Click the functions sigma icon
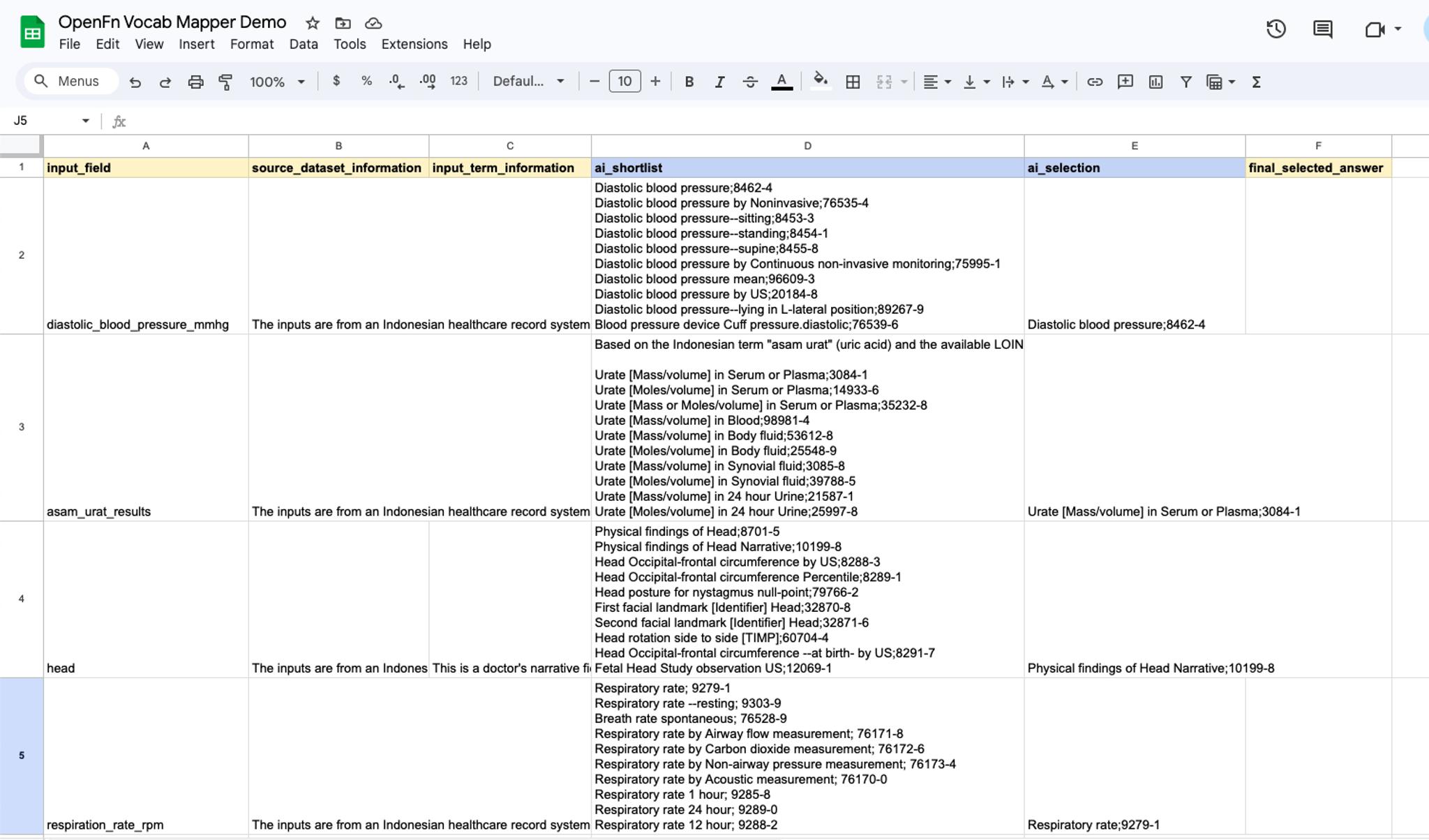This screenshot has height=840, width=1429. (x=1256, y=82)
